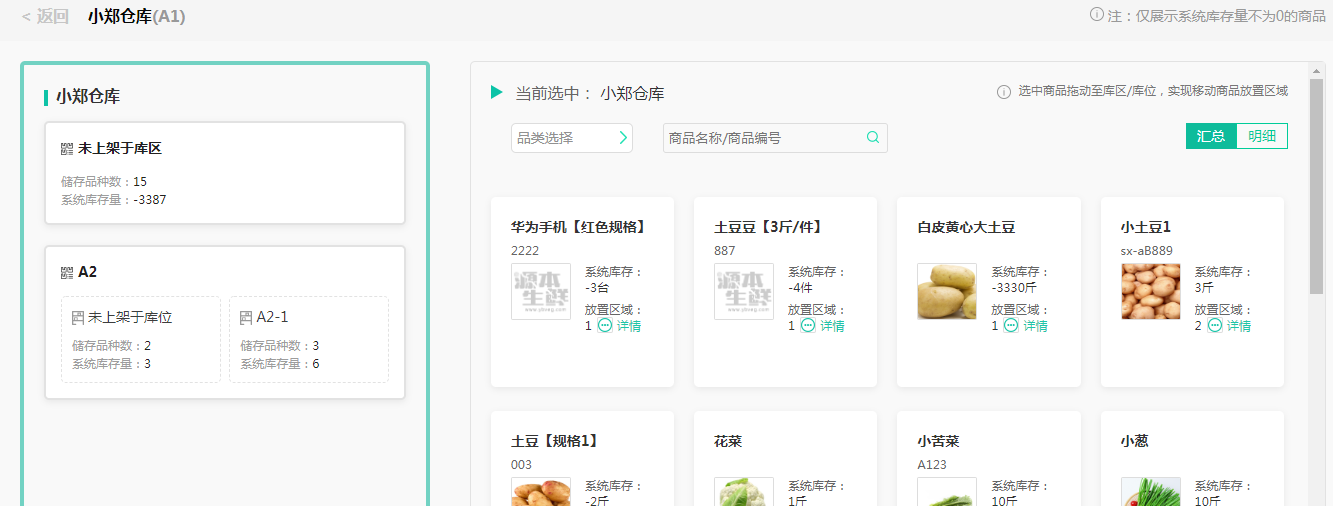Select the 未上架于库区 zone card
1333x506 pixels.
[x=225, y=173]
